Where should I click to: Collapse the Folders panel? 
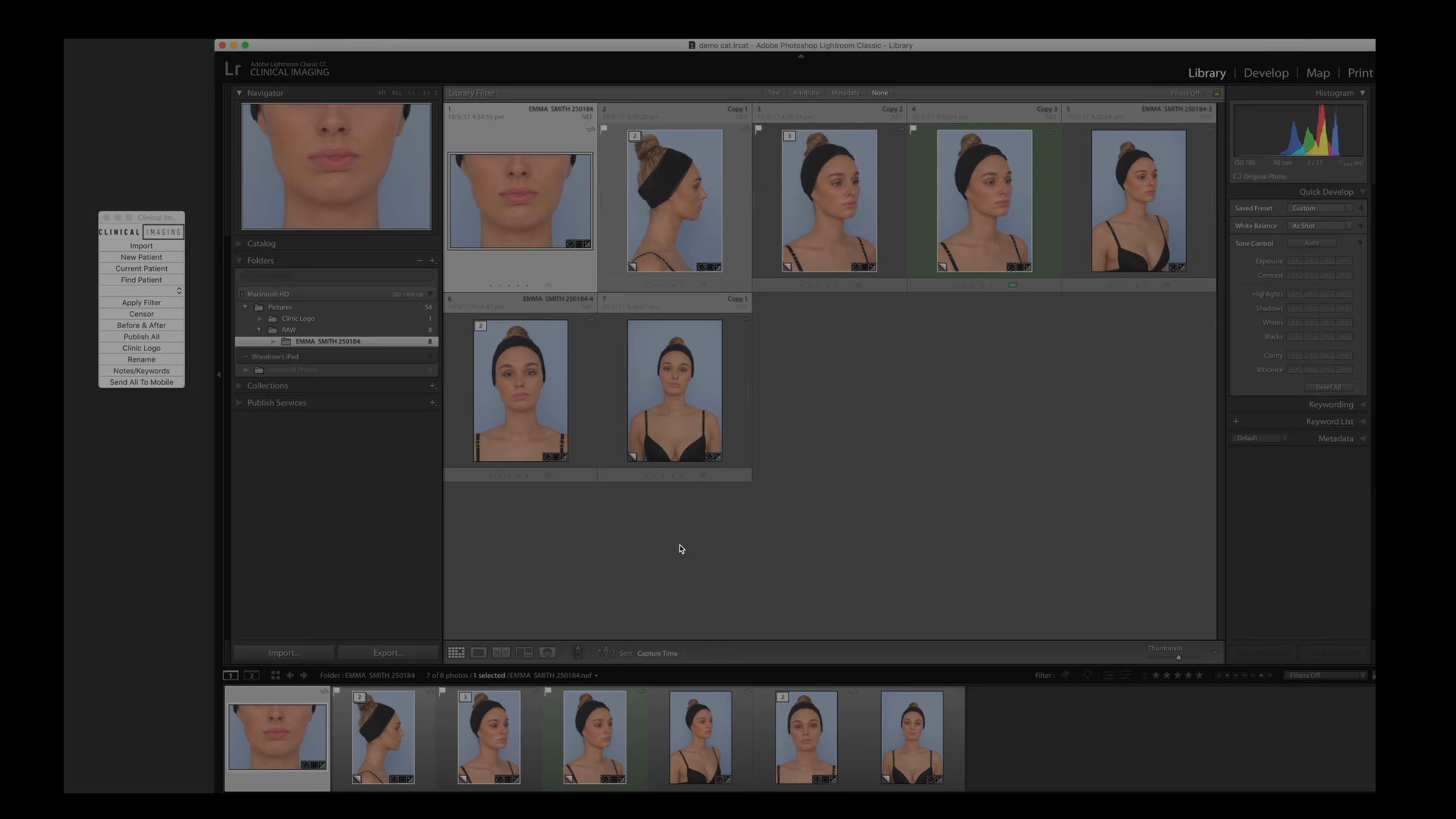(239, 260)
